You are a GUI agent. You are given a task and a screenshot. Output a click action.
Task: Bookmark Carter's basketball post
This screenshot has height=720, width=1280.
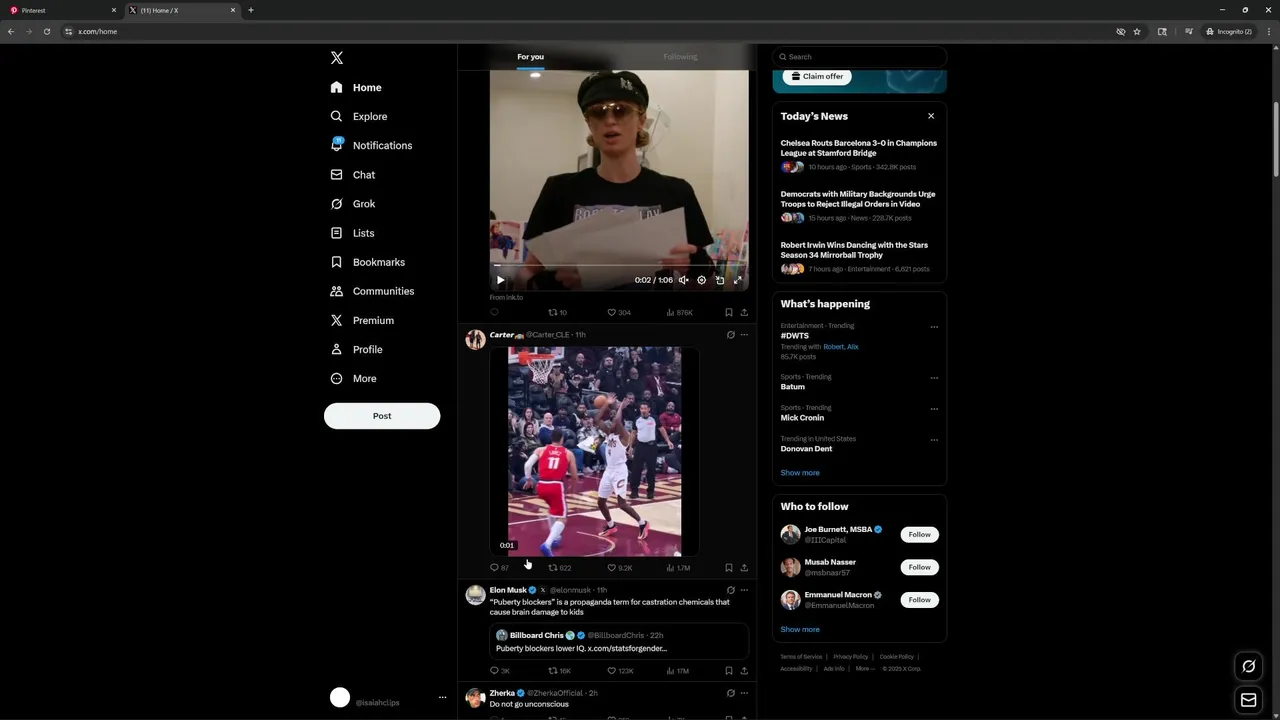click(728, 567)
